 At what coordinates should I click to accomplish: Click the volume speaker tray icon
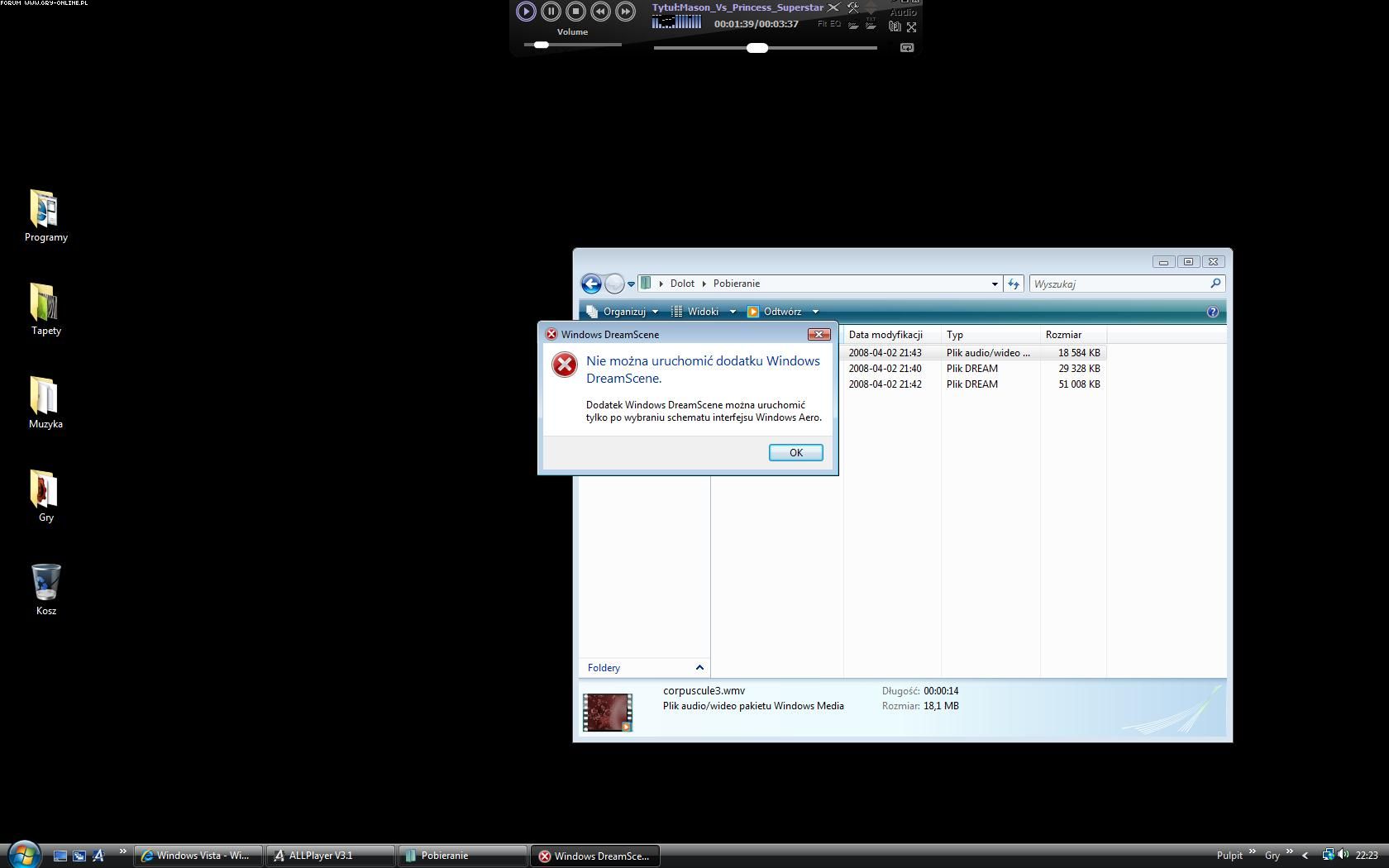pos(1343,855)
